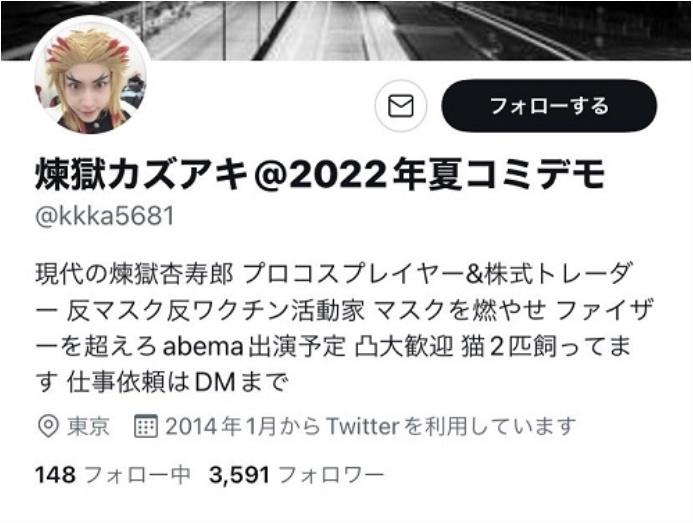The width and height of the screenshot is (693, 523).
Task: Click the 東京 location label
Action: (88, 426)
